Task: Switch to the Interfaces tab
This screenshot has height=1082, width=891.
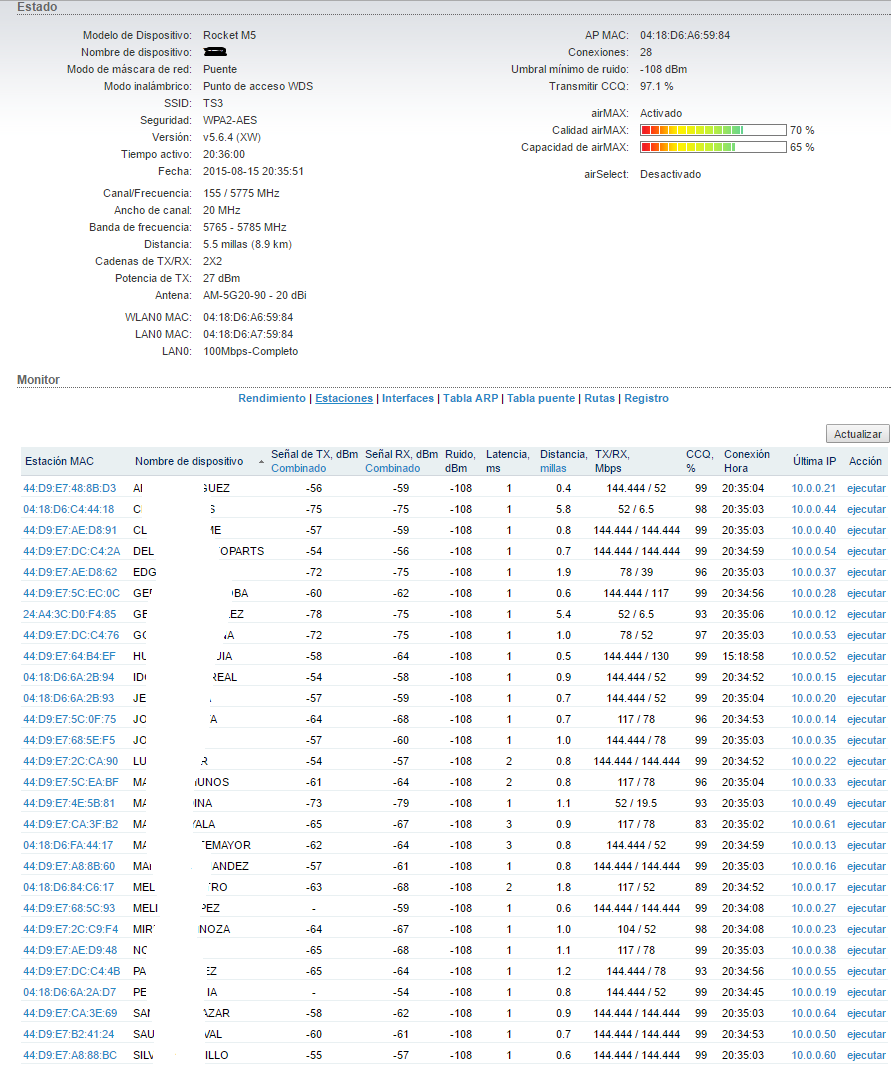Action: pyautogui.click(x=408, y=398)
